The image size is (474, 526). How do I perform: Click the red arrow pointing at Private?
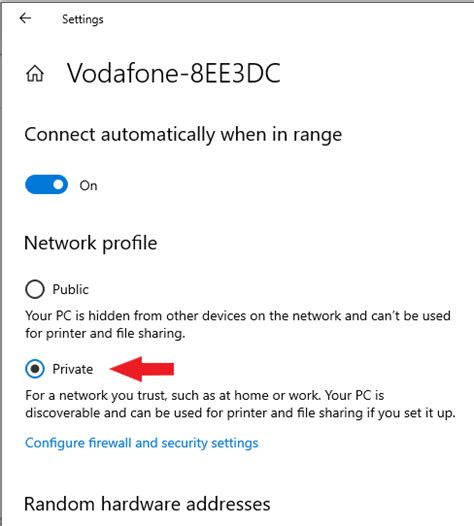[x=142, y=369]
